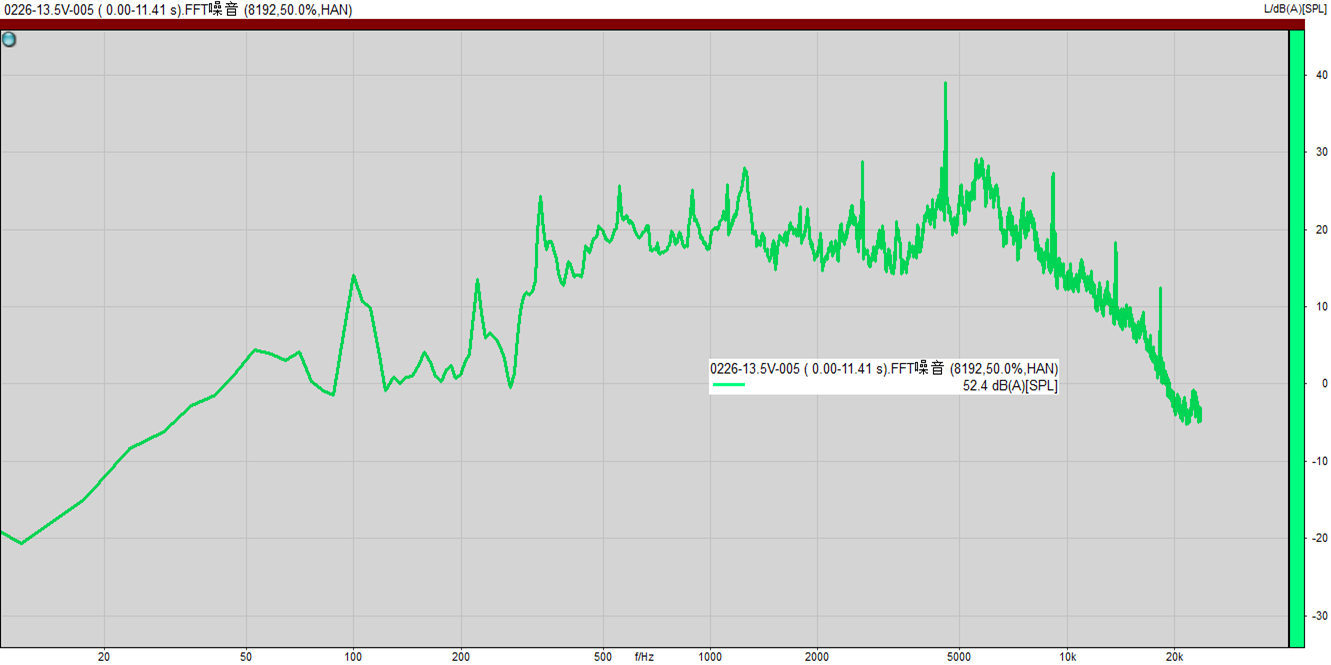The height and width of the screenshot is (665, 1331).
Task: Click the -30 tick label on the level axis
Action: pyautogui.click(x=1320, y=615)
